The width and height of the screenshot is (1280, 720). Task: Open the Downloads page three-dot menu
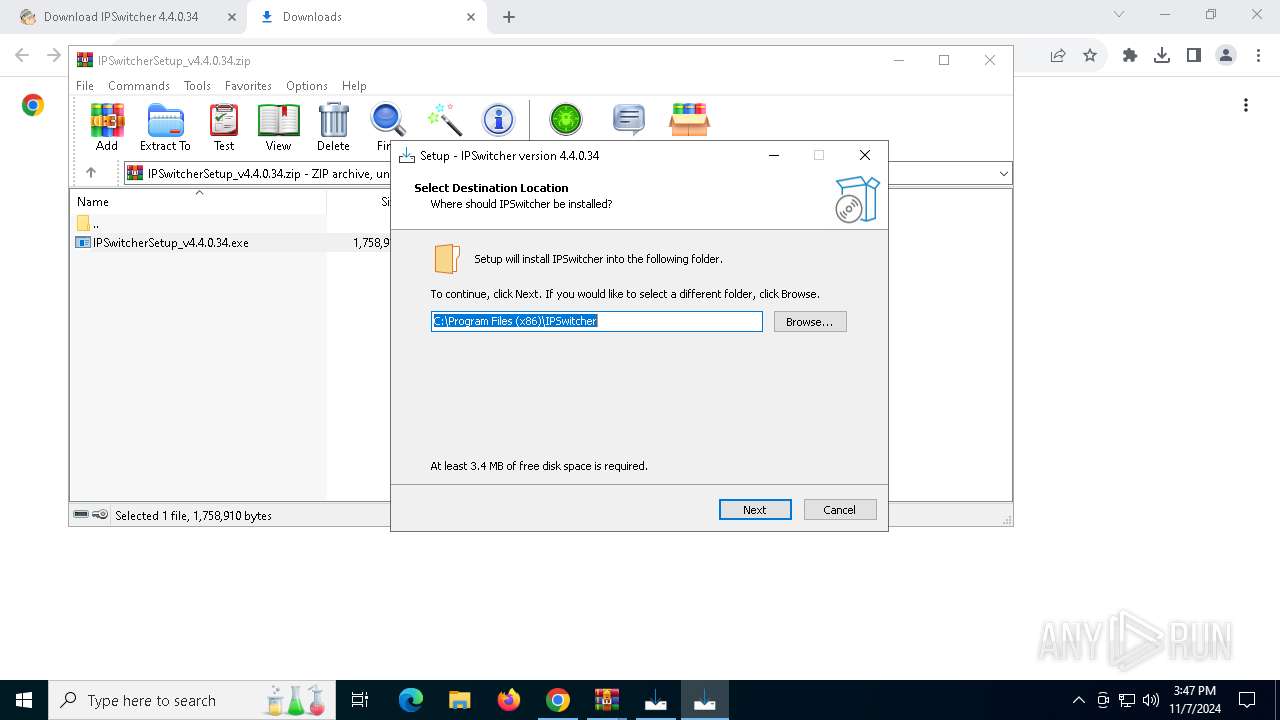[x=1246, y=105]
